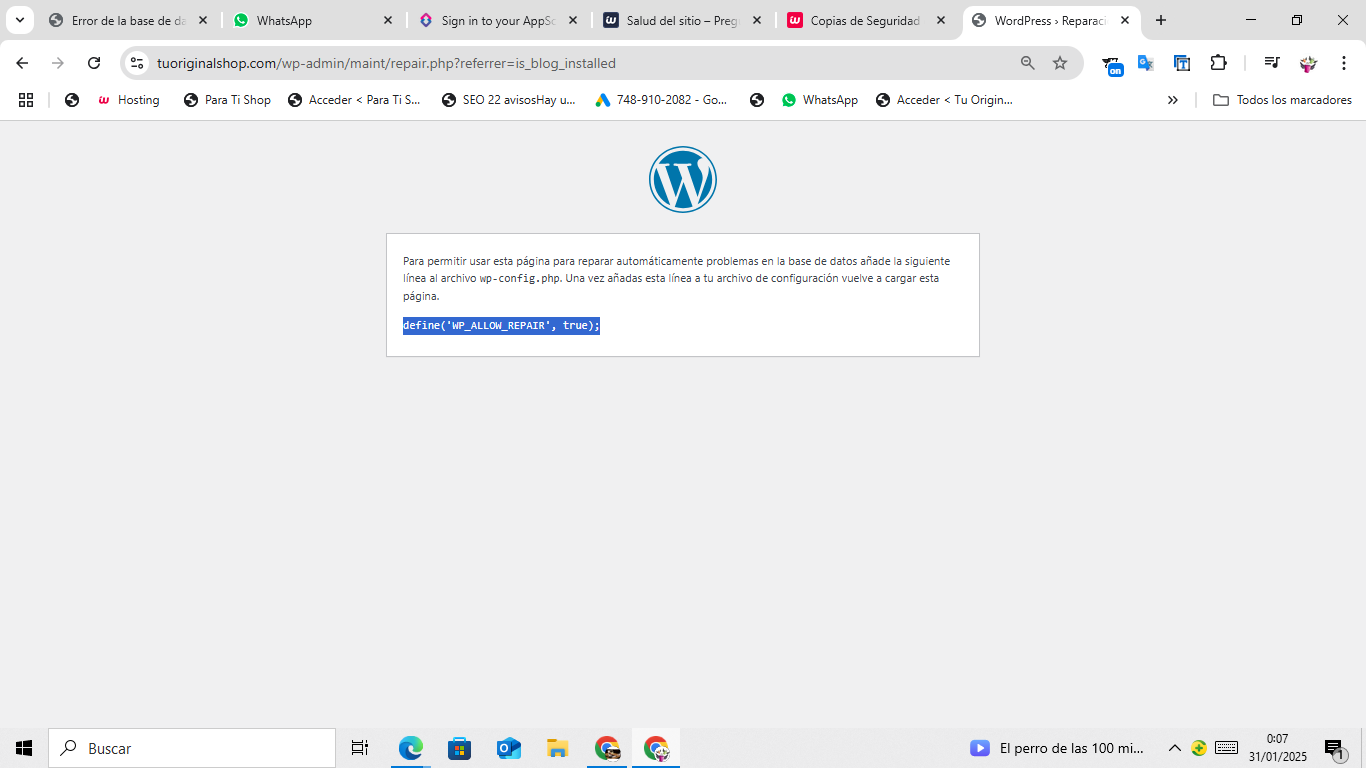This screenshot has width=1366, height=768.
Task: Open the notification center icon
Action: [x=1334, y=748]
